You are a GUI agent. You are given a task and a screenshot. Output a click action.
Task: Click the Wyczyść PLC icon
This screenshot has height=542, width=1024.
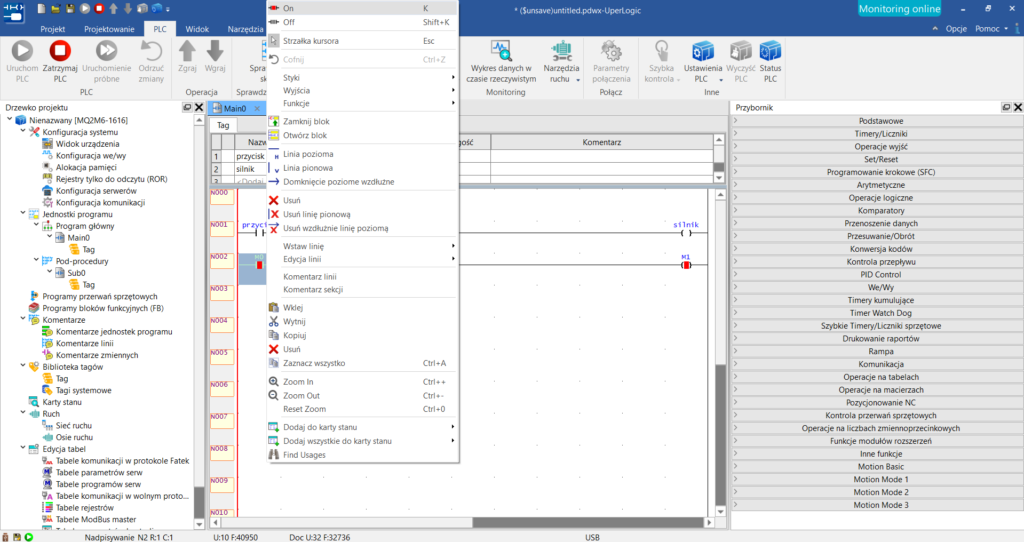pyautogui.click(x=741, y=51)
